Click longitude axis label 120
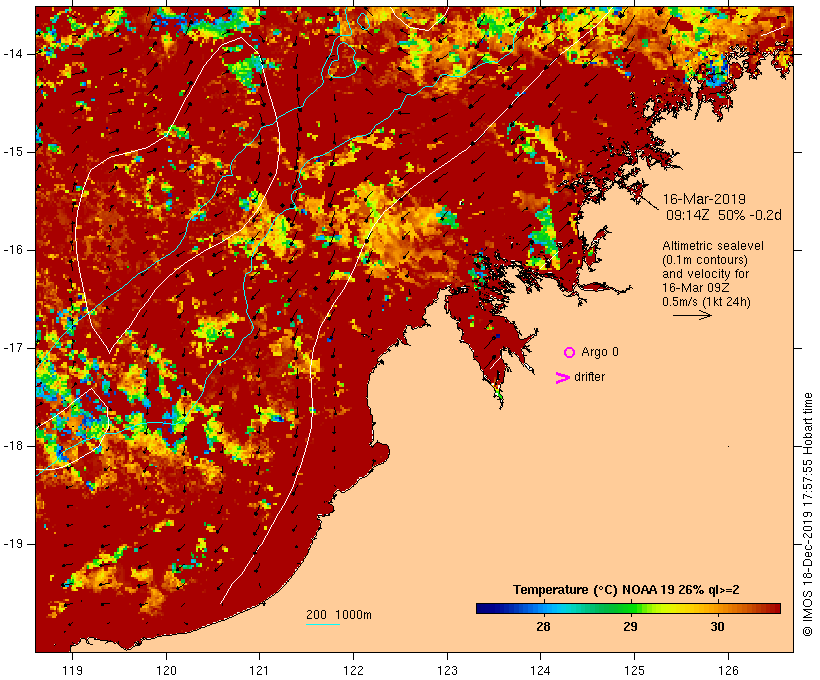This screenshot has height=680, width=820. 166,670
